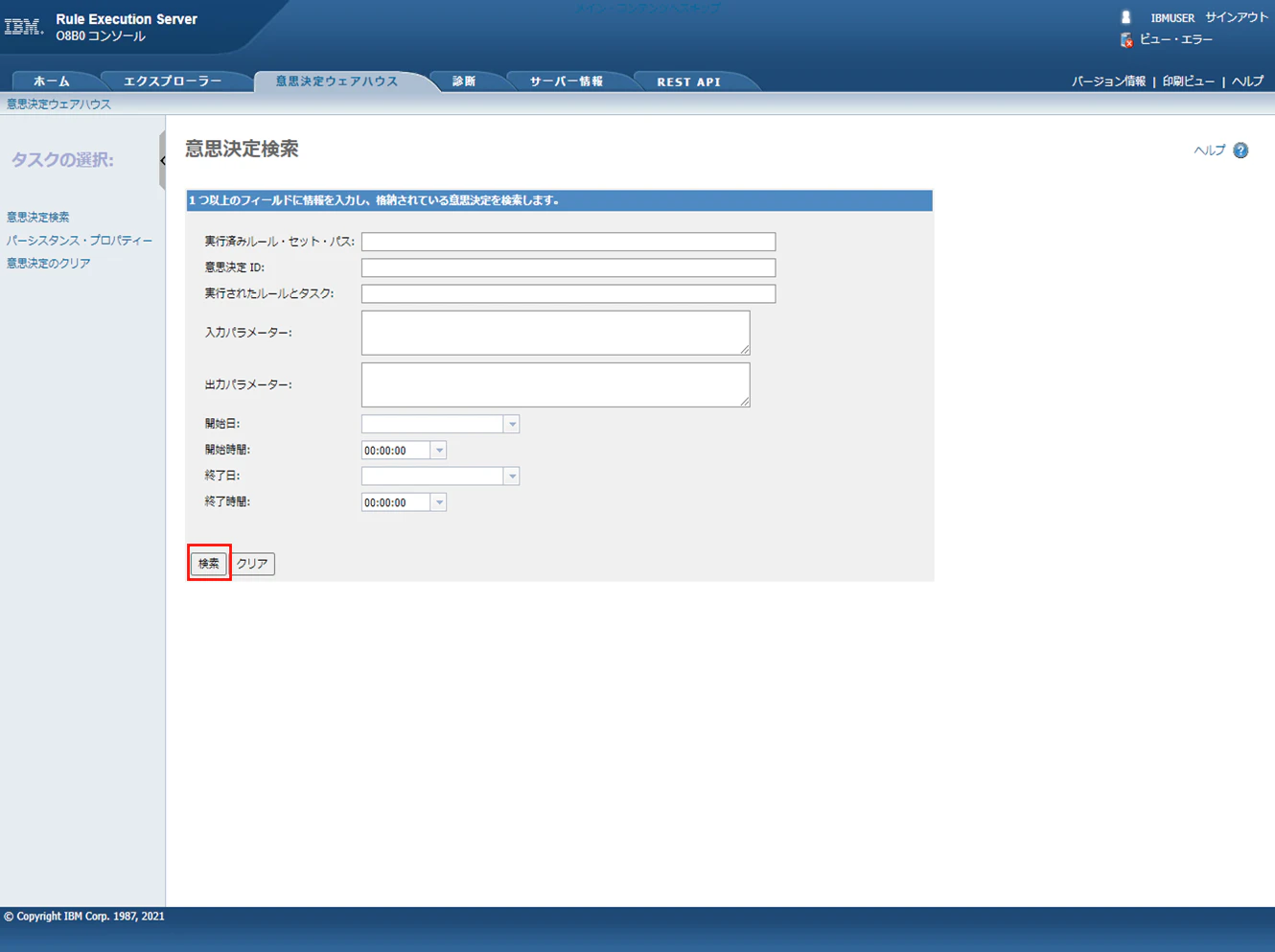
Task: Click inside the 入力パラメーター text area
Action: click(556, 333)
